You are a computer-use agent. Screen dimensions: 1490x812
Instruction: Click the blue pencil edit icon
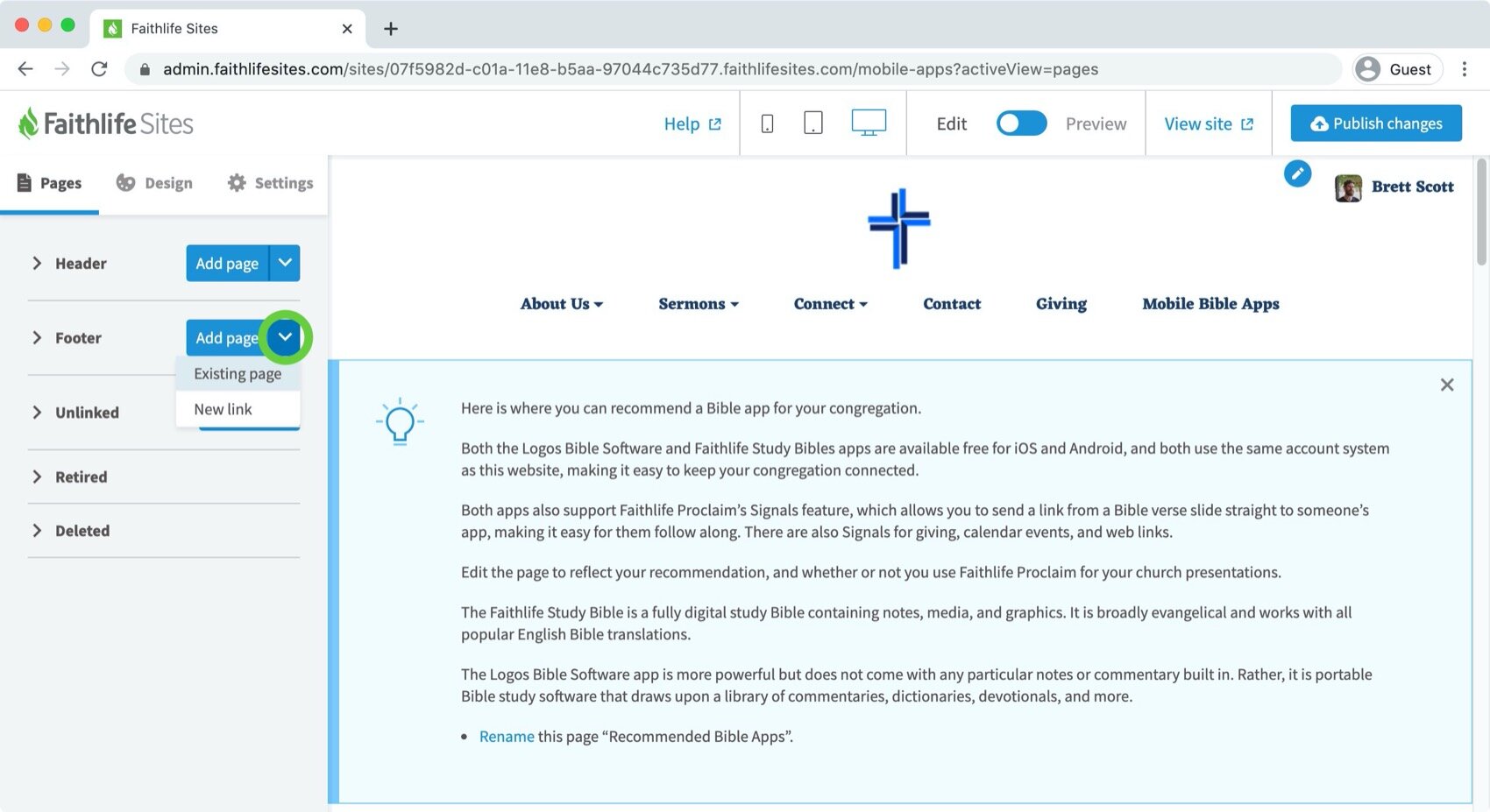1297,173
